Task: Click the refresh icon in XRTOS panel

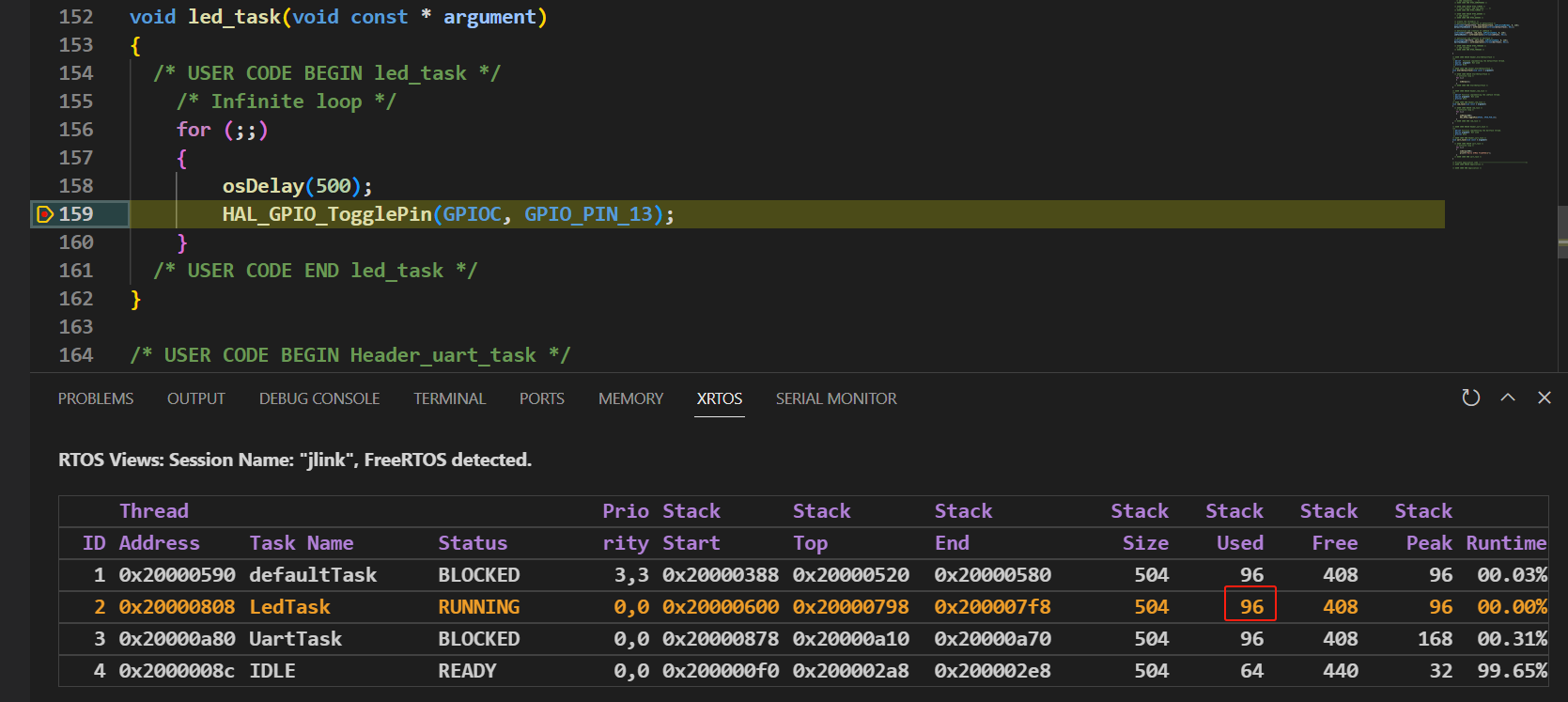Action: [1471, 398]
